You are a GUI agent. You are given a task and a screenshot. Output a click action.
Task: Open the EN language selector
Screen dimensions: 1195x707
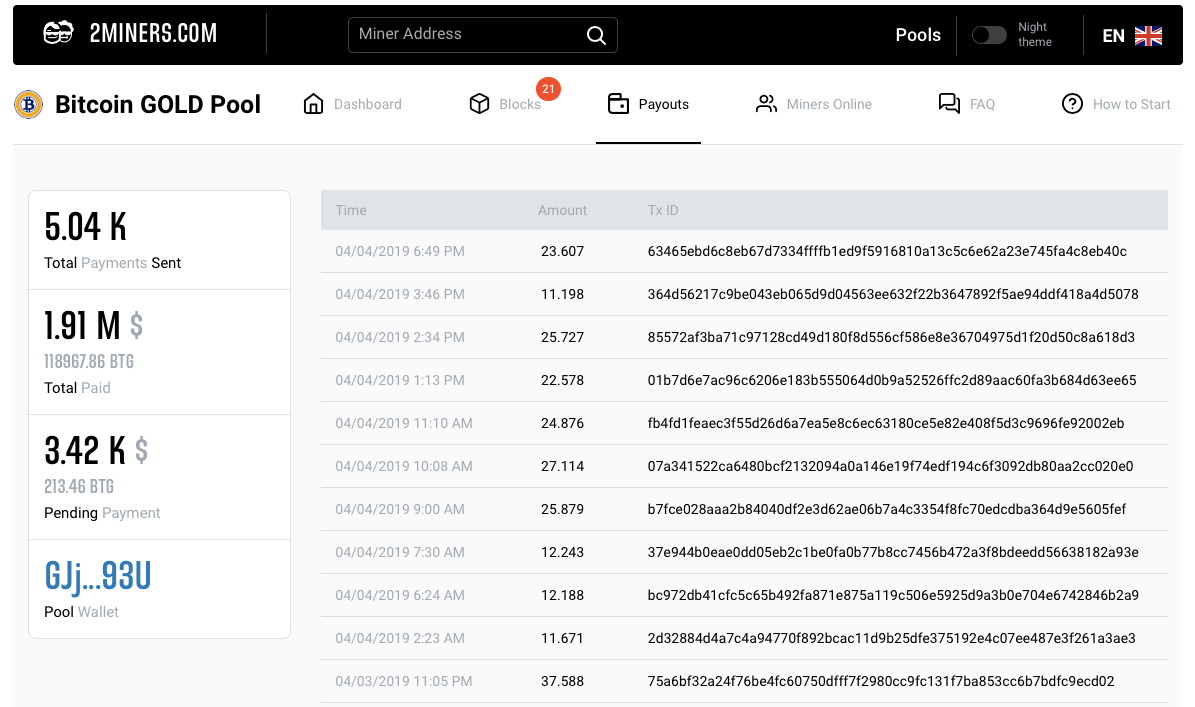1113,36
